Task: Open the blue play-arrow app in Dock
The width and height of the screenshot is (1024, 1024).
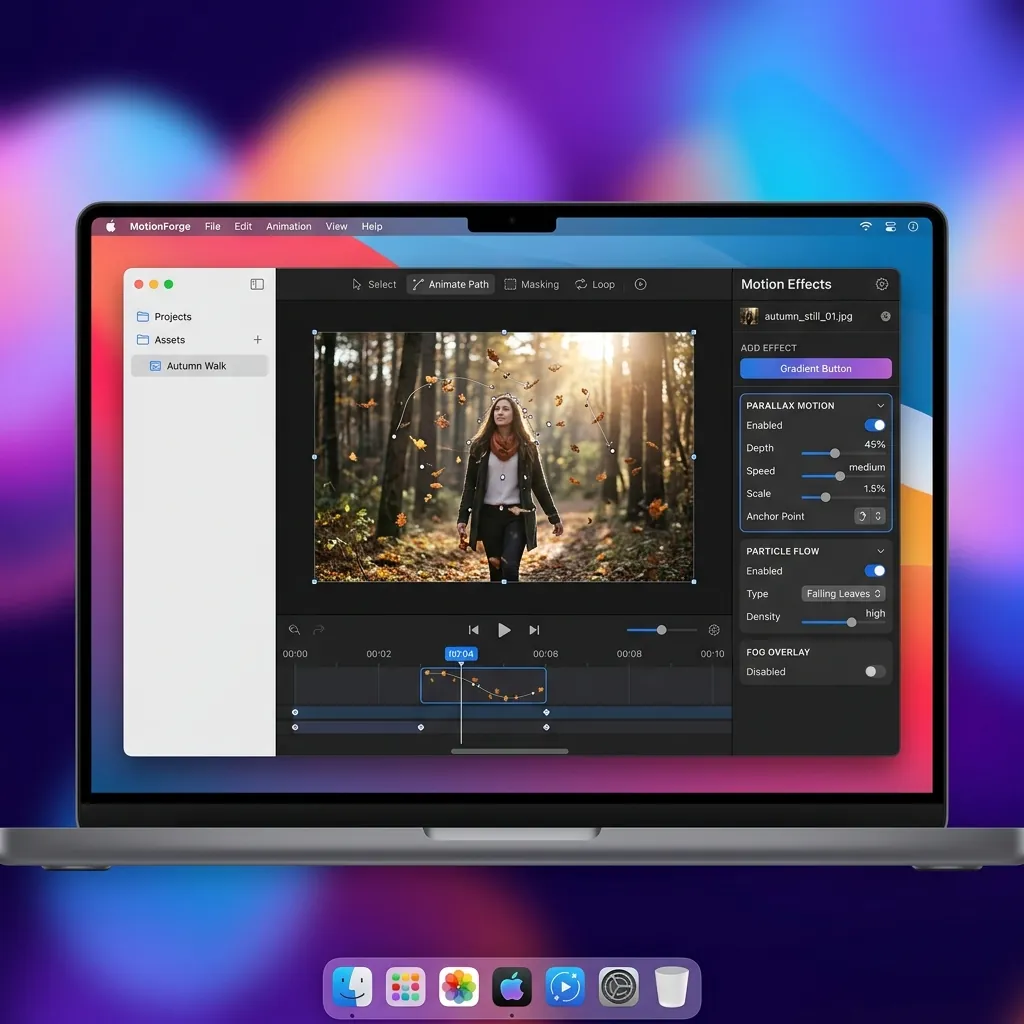Action: tap(565, 986)
